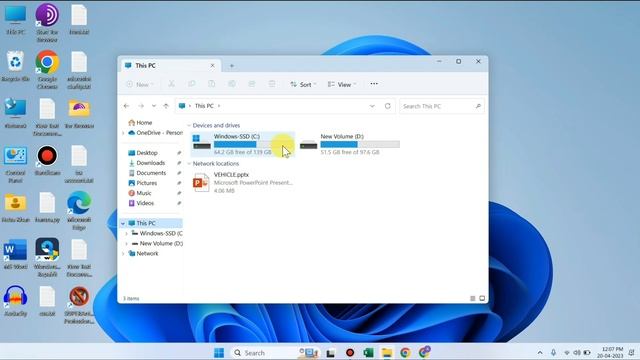Select Bandicam desktop shortcut
Image resolution: width=640 pixels, height=360 pixels.
tap(47, 161)
